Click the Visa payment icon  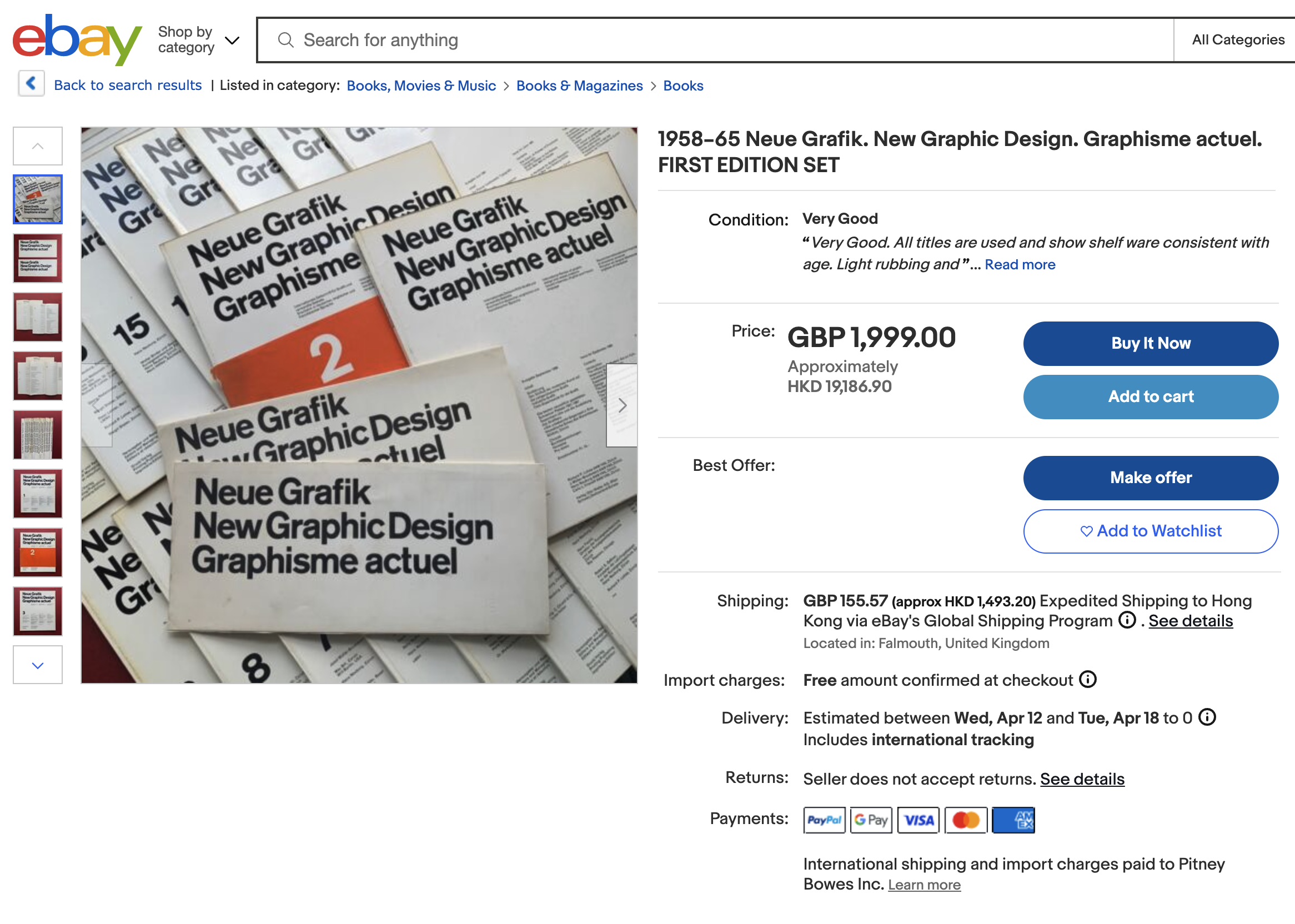[918, 821]
